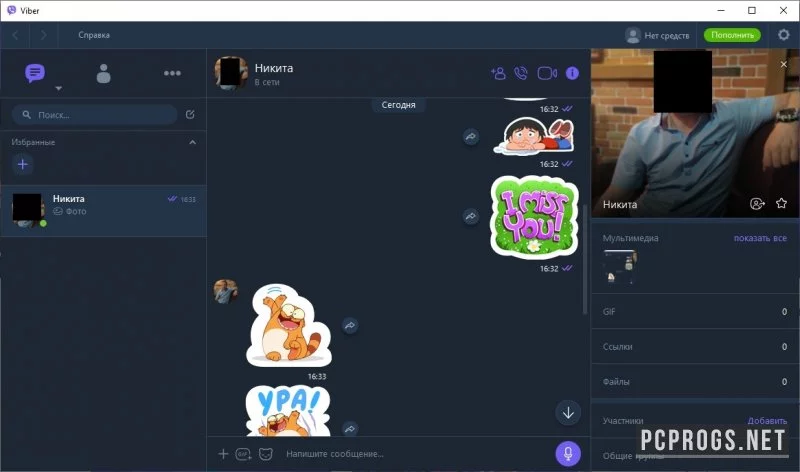800x472 pixels.
Task: Add participant to the conversation
Action: tap(498, 73)
